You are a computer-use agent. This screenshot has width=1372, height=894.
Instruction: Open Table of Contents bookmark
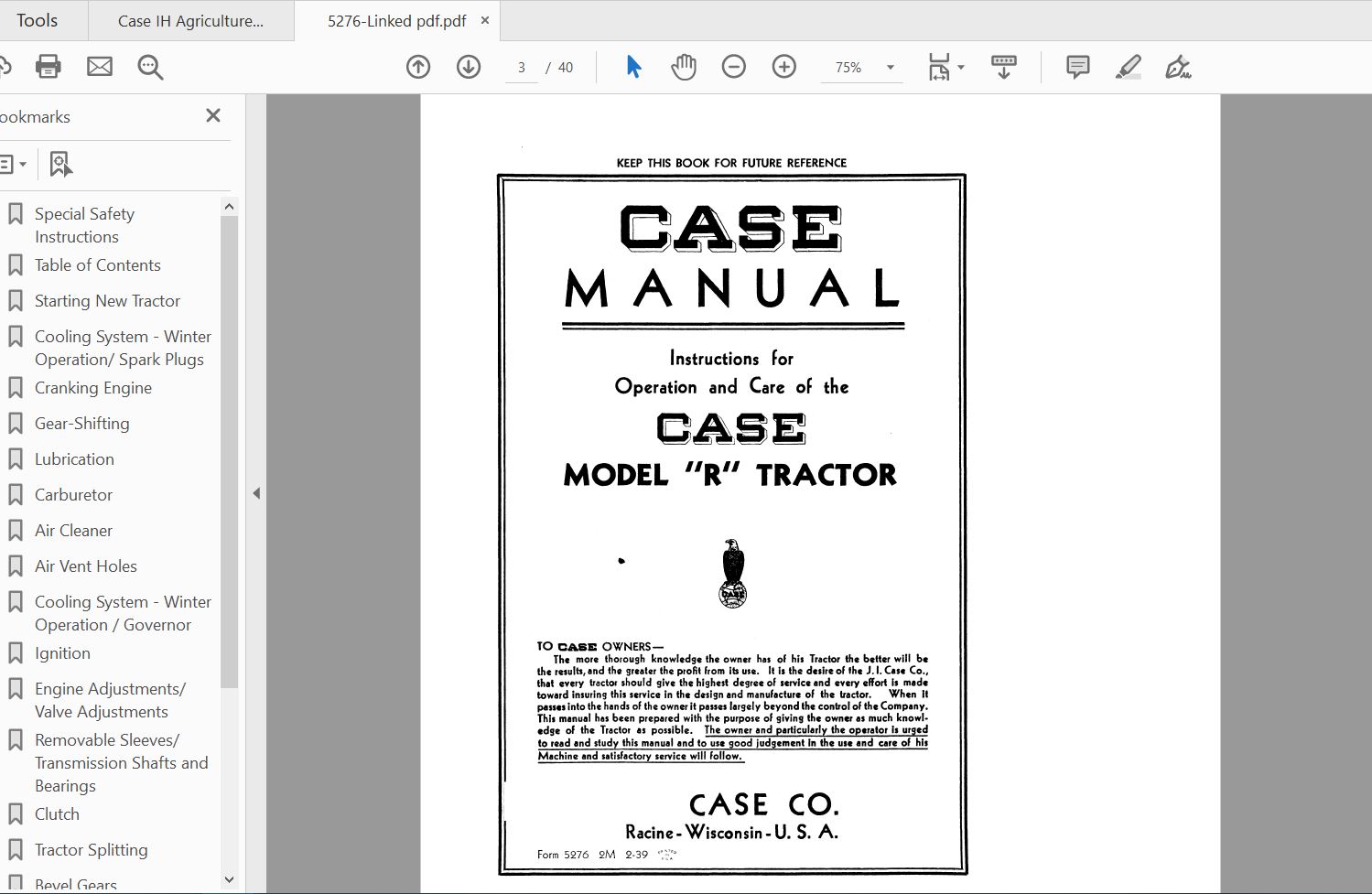pos(97,265)
